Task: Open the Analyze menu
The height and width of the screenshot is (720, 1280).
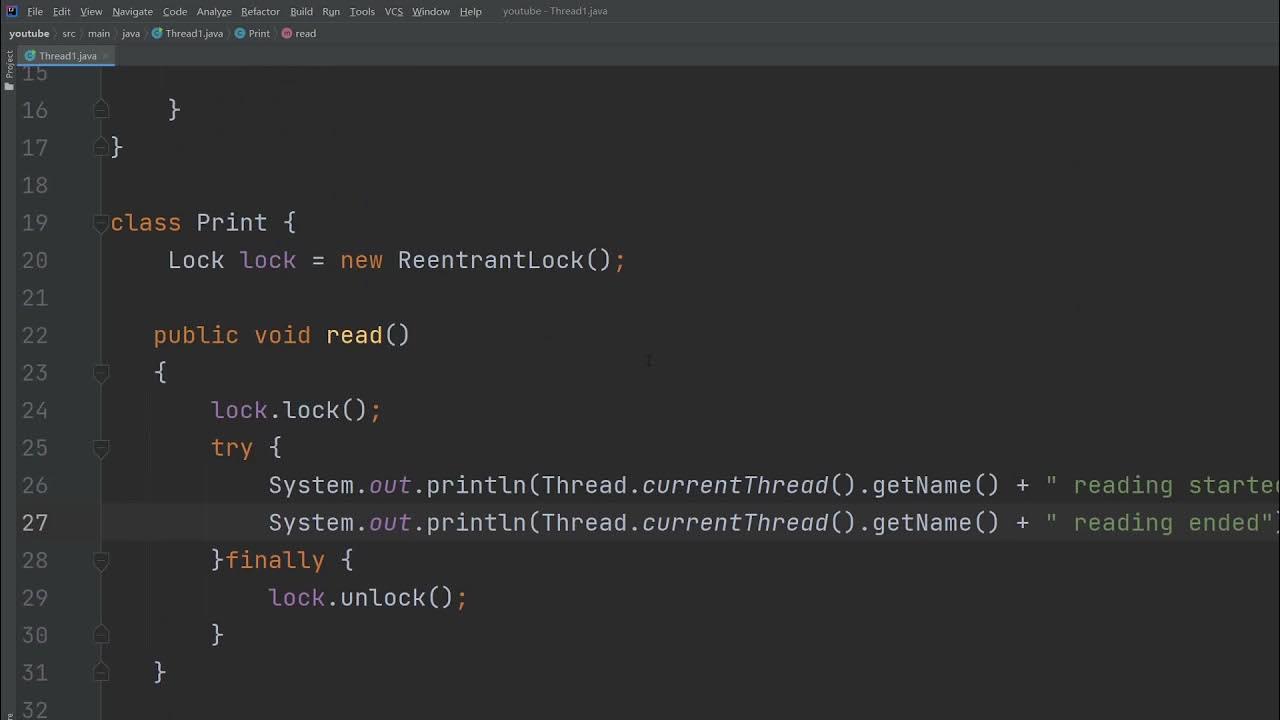Action: point(214,11)
